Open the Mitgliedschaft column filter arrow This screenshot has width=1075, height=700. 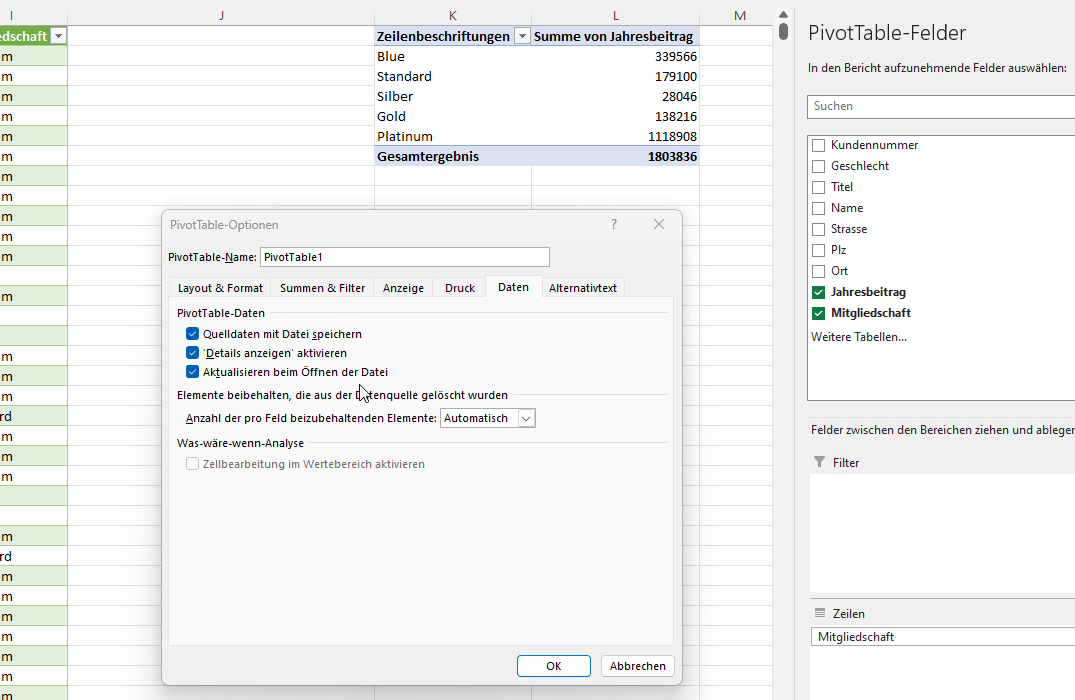pyautogui.click(x=58, y=37)
